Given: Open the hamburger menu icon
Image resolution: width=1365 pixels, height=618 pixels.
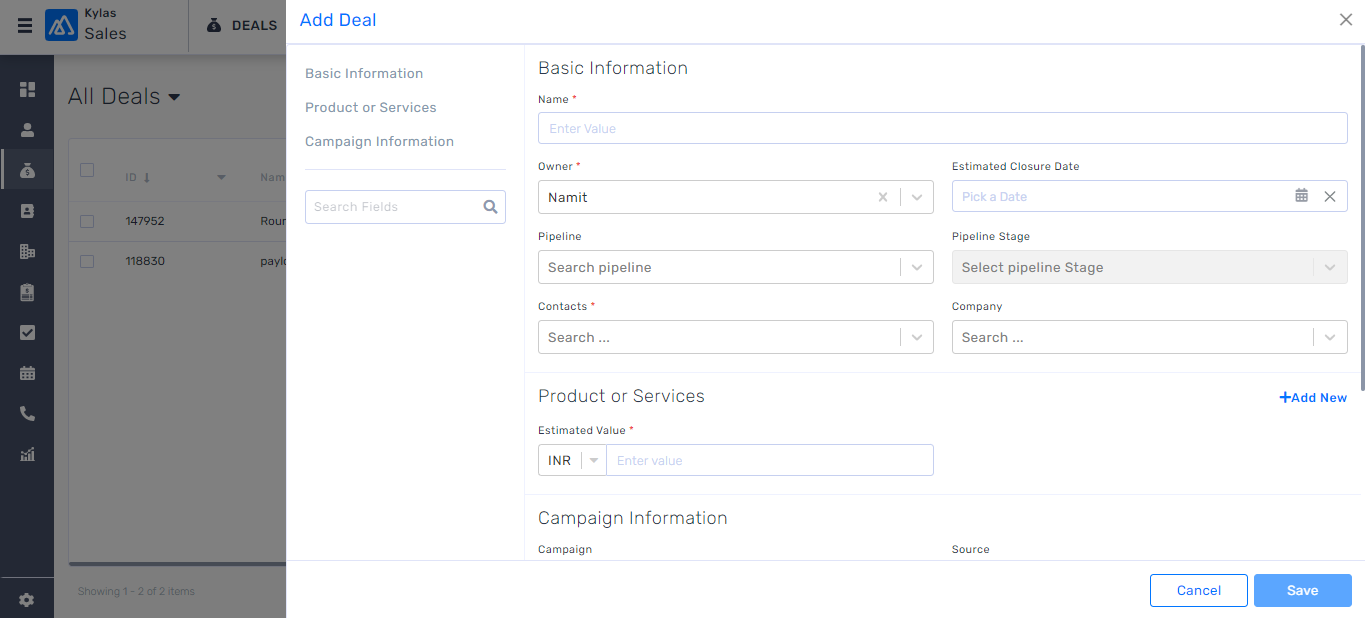Looking at the screenshot, I should 25,26.
